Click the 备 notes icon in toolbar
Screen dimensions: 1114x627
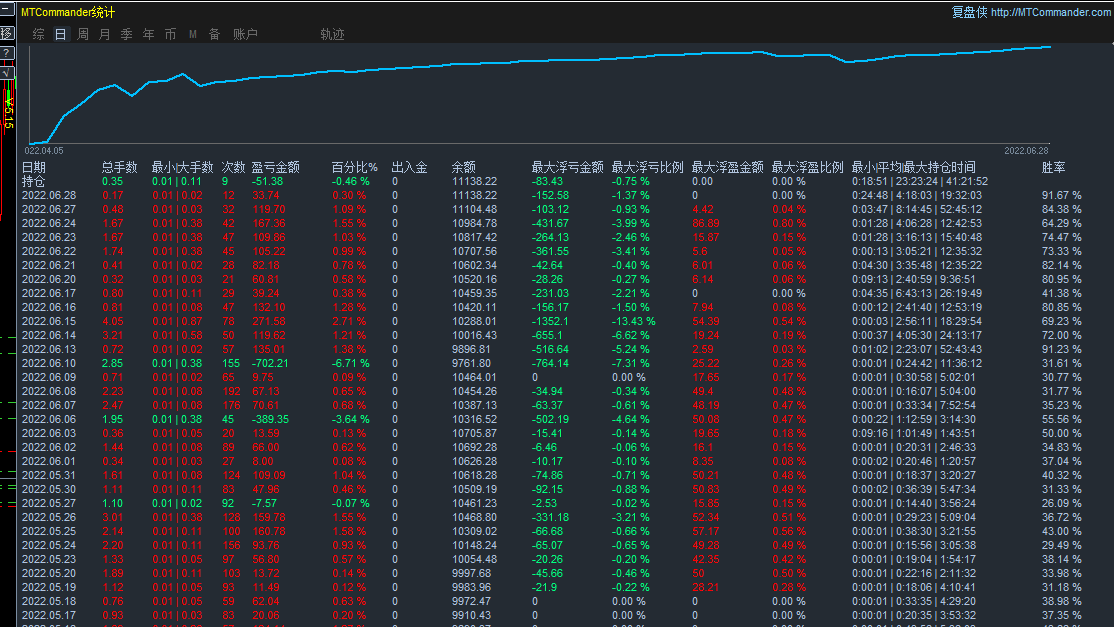214,33
